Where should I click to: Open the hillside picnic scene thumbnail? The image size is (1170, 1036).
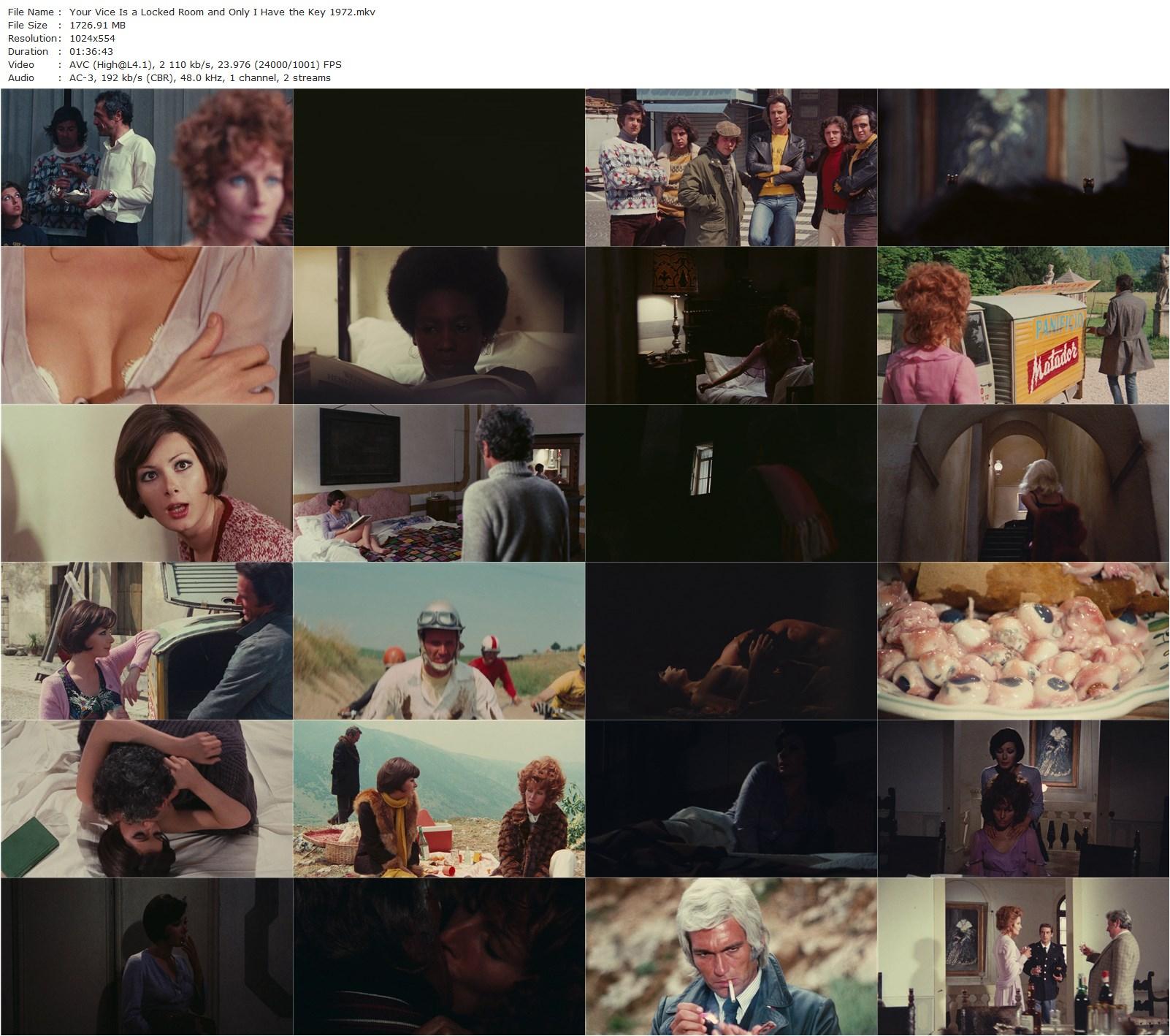point(439,799)
